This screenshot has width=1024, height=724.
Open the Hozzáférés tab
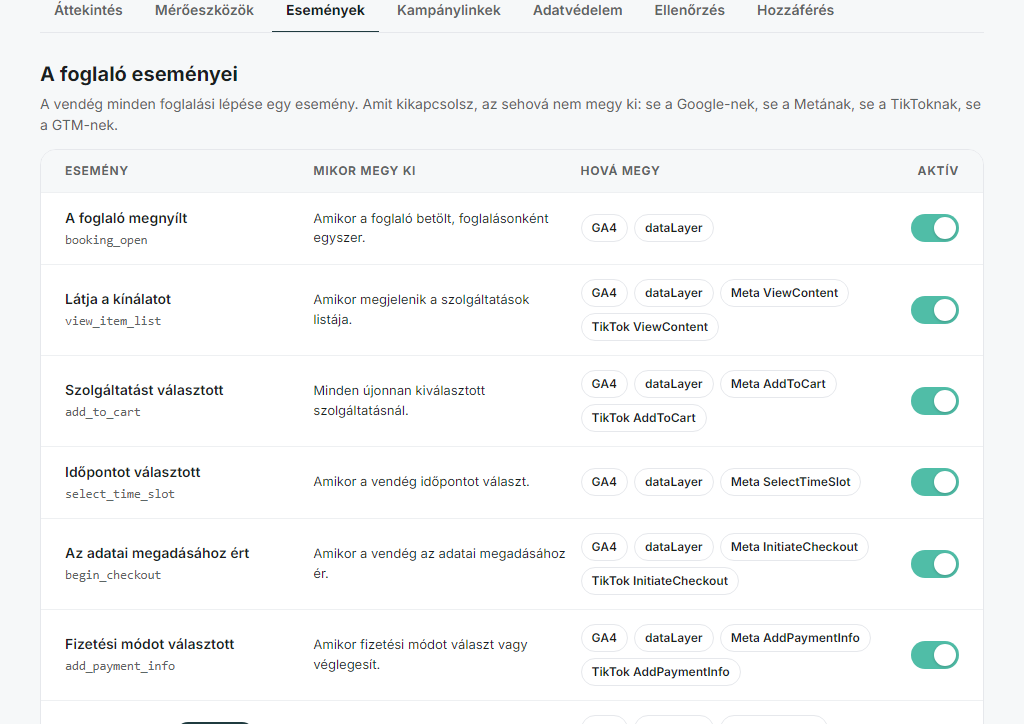pyautogui.click(x=795, y=10)
